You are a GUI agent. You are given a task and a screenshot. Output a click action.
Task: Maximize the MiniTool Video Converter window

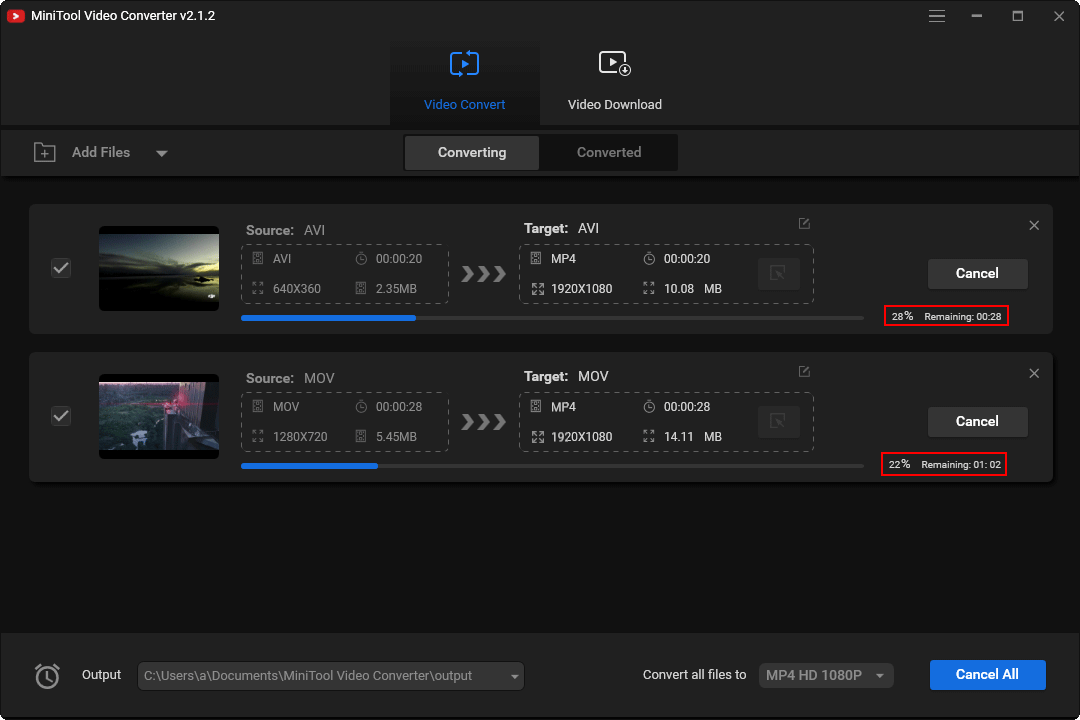click(x=1017, y=16)
